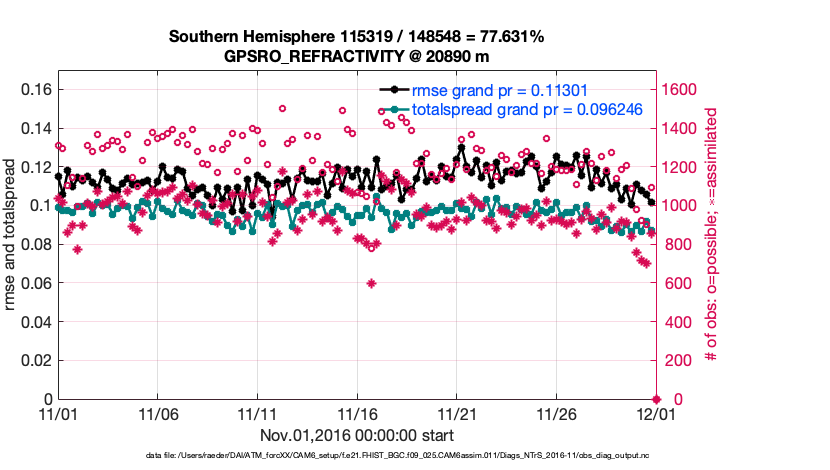Click the low red asterisk near 11/02

77,249
